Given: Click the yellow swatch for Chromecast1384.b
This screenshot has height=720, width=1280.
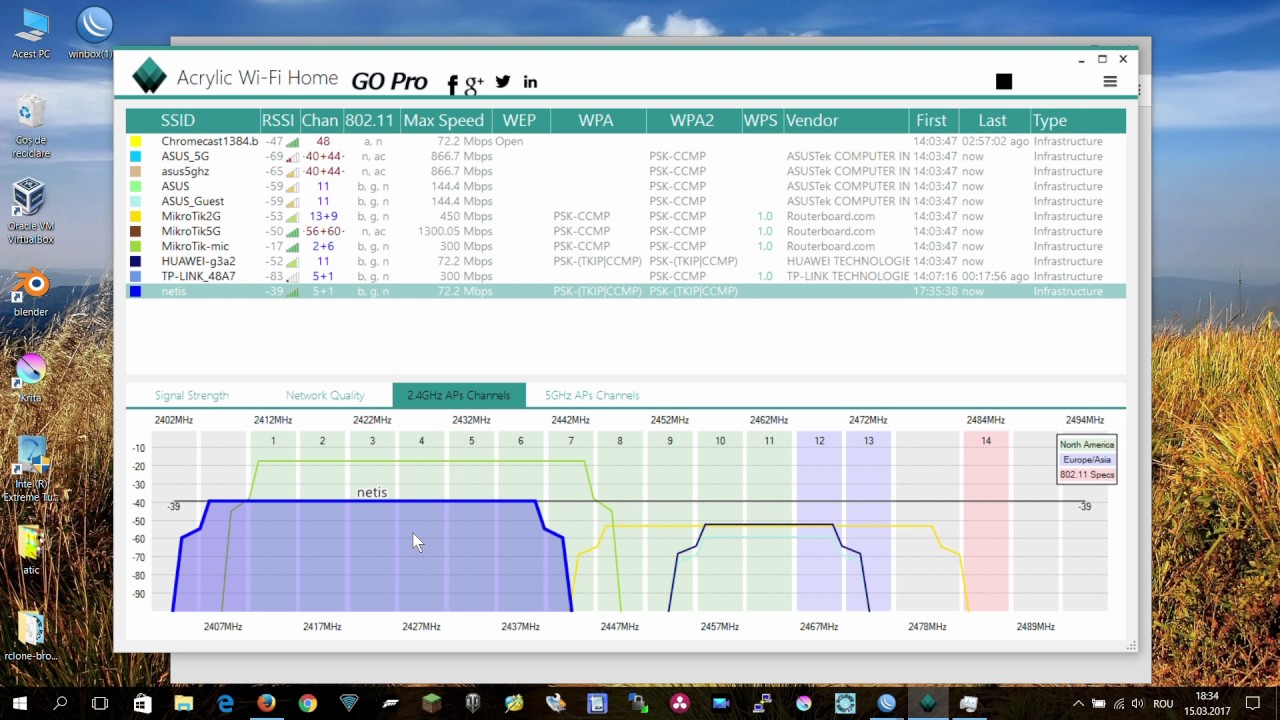Looking at the screenshot, I should [x=136, y=142].
